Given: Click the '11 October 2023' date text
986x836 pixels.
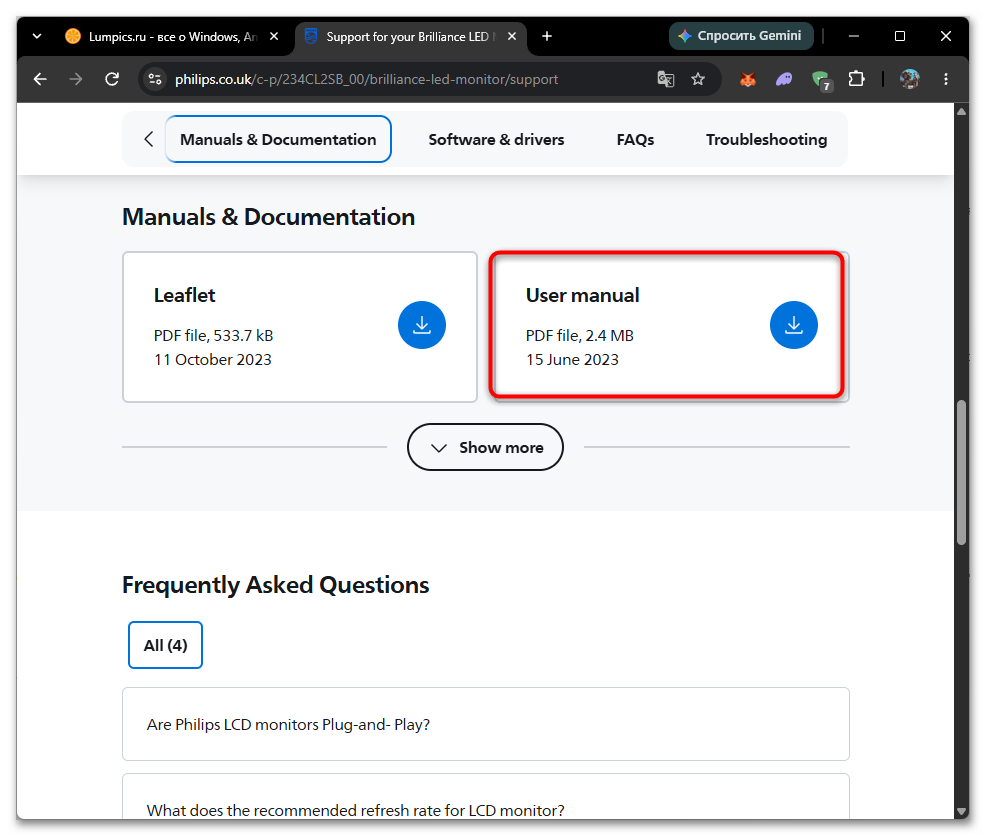Looking at the screenshot, I should [213, 359].
